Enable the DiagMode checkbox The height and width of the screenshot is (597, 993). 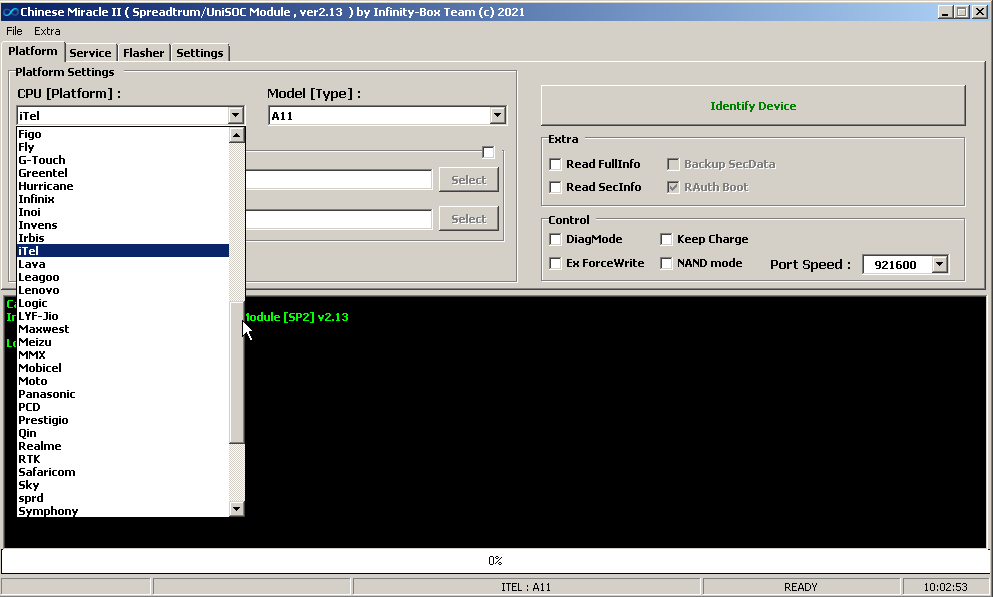[555, 239]
